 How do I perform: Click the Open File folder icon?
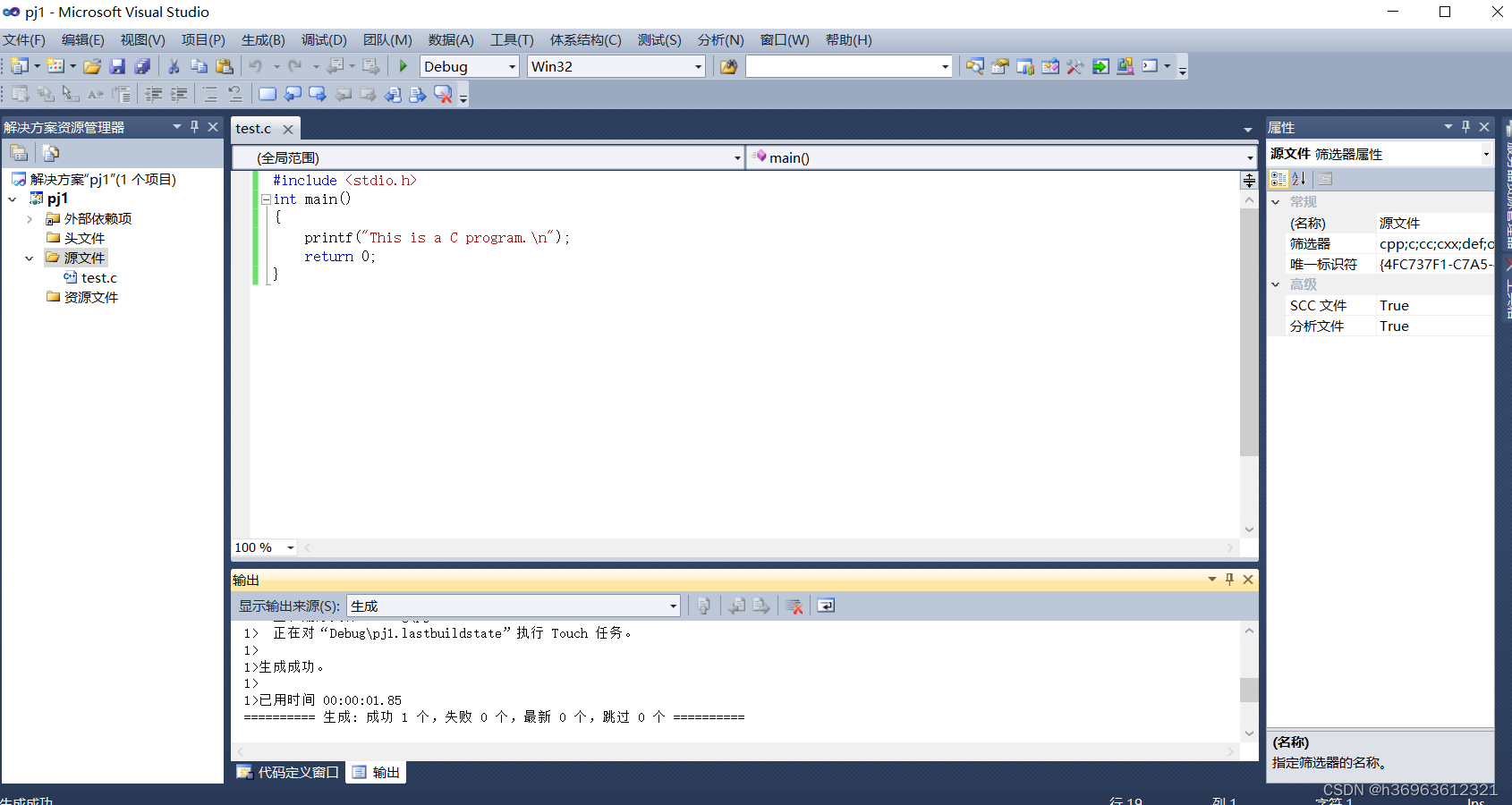point(92,66)
